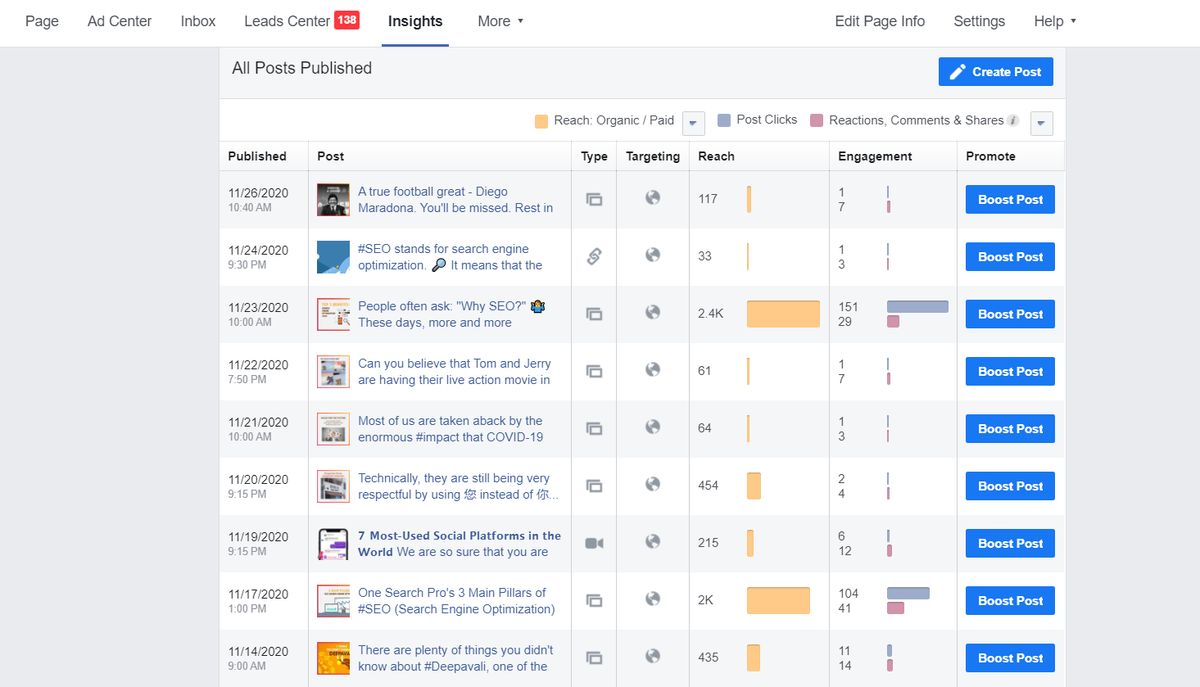Viewport: 1200px width, 687px height.
Task: Click the pink Reactions legend swatch
Action: point(816,120)
